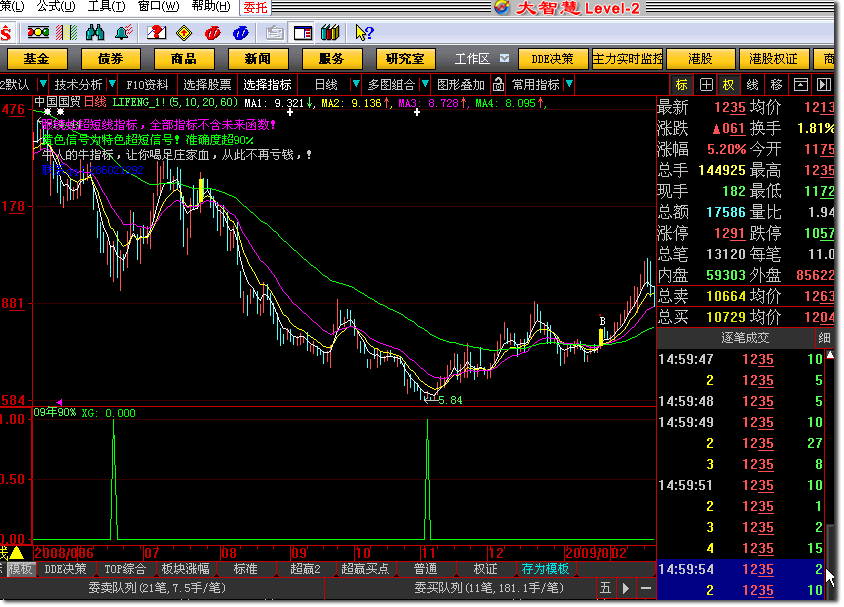Expand the 2默认 dropdown arrow

(x=43, y=84)
